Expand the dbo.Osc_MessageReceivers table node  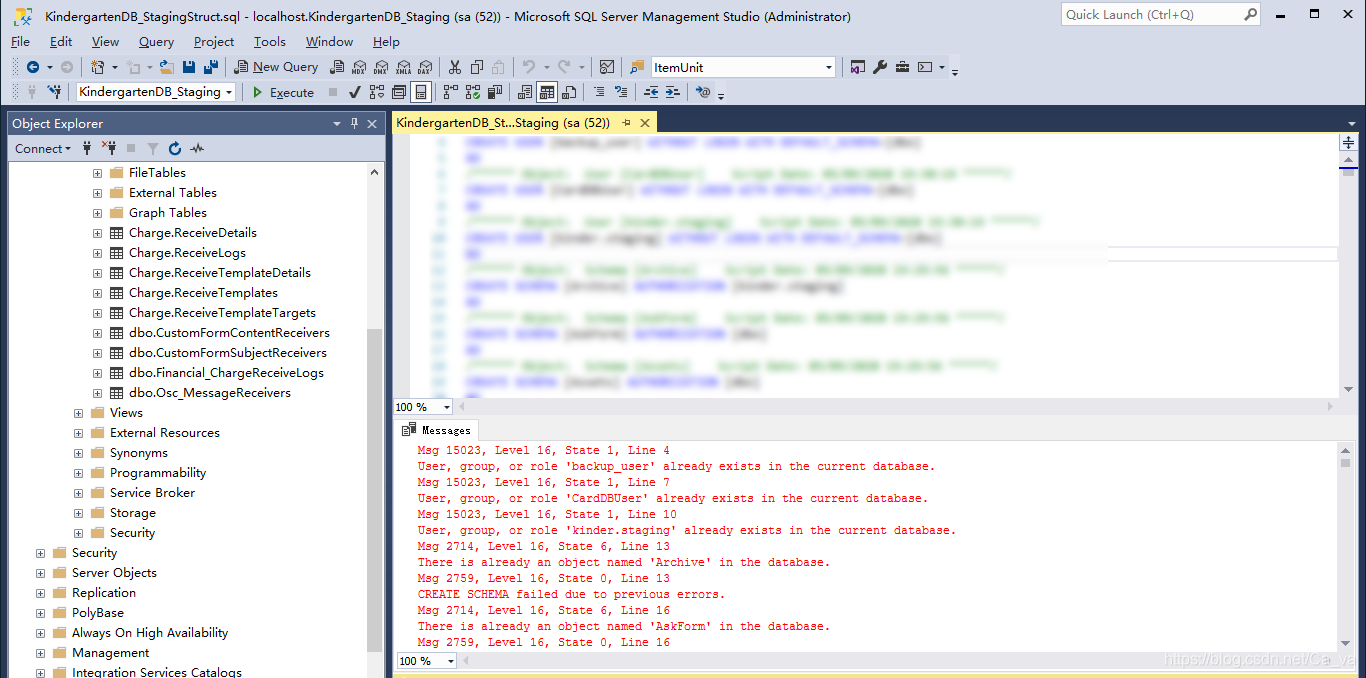[x=97, y=393]
